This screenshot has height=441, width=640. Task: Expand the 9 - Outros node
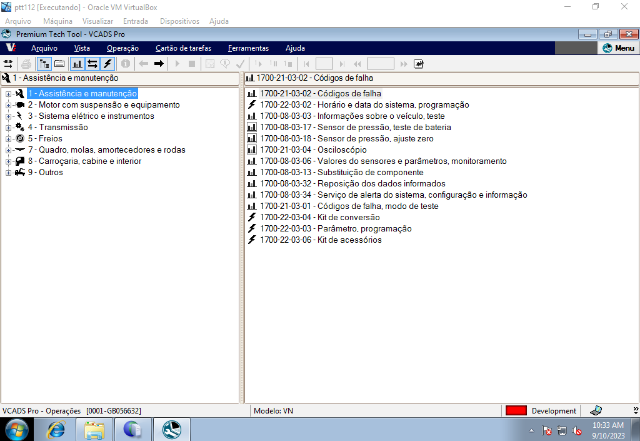[8, 172]
